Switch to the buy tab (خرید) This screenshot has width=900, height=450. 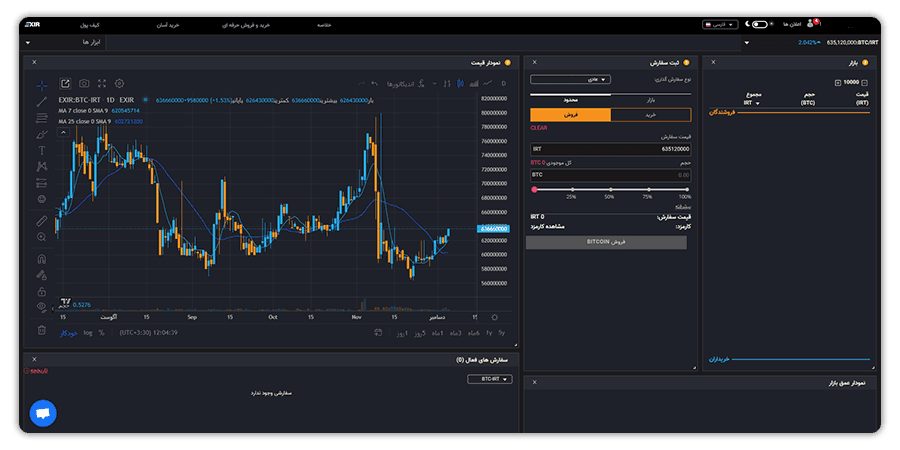tap(650, 115)
